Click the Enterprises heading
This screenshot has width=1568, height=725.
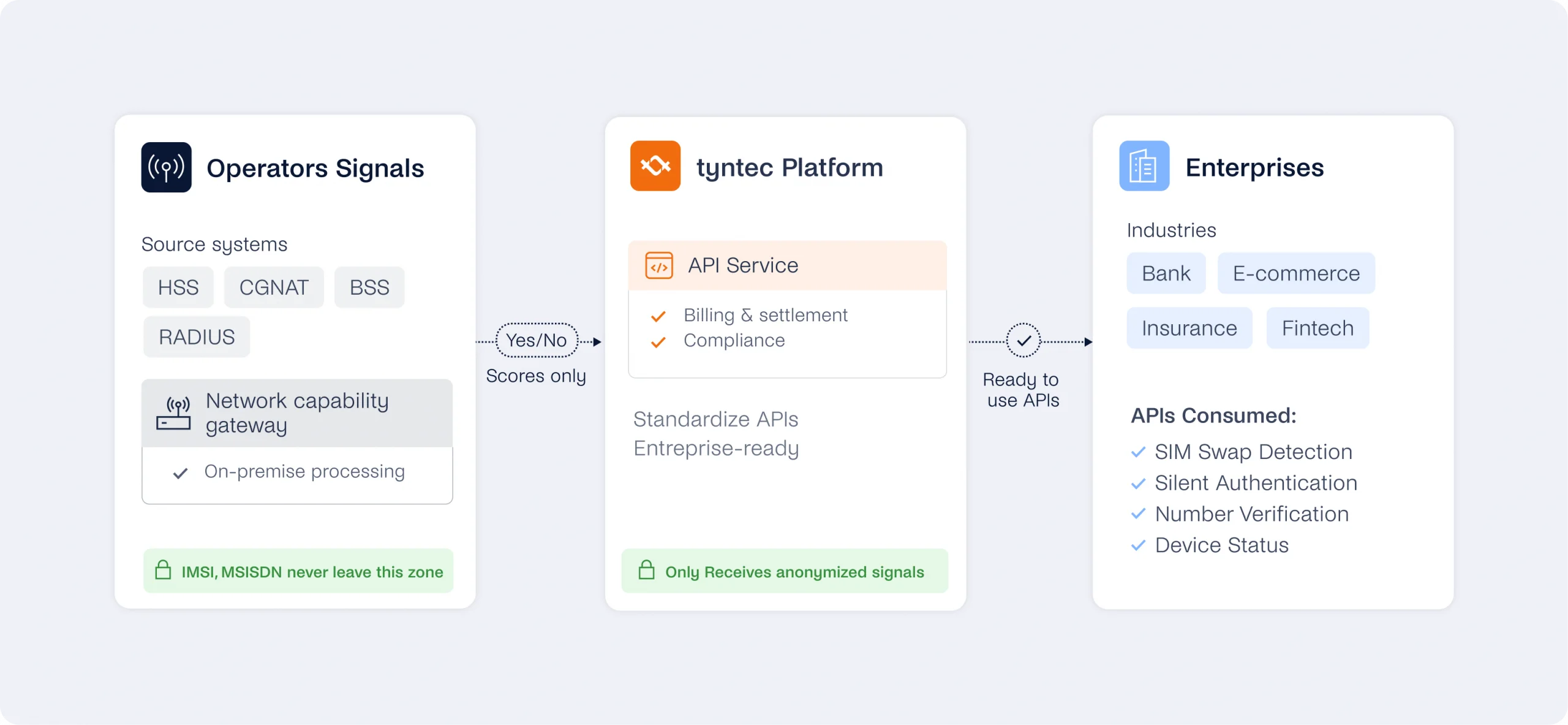pyautogui.click(x=1254, y=167)
